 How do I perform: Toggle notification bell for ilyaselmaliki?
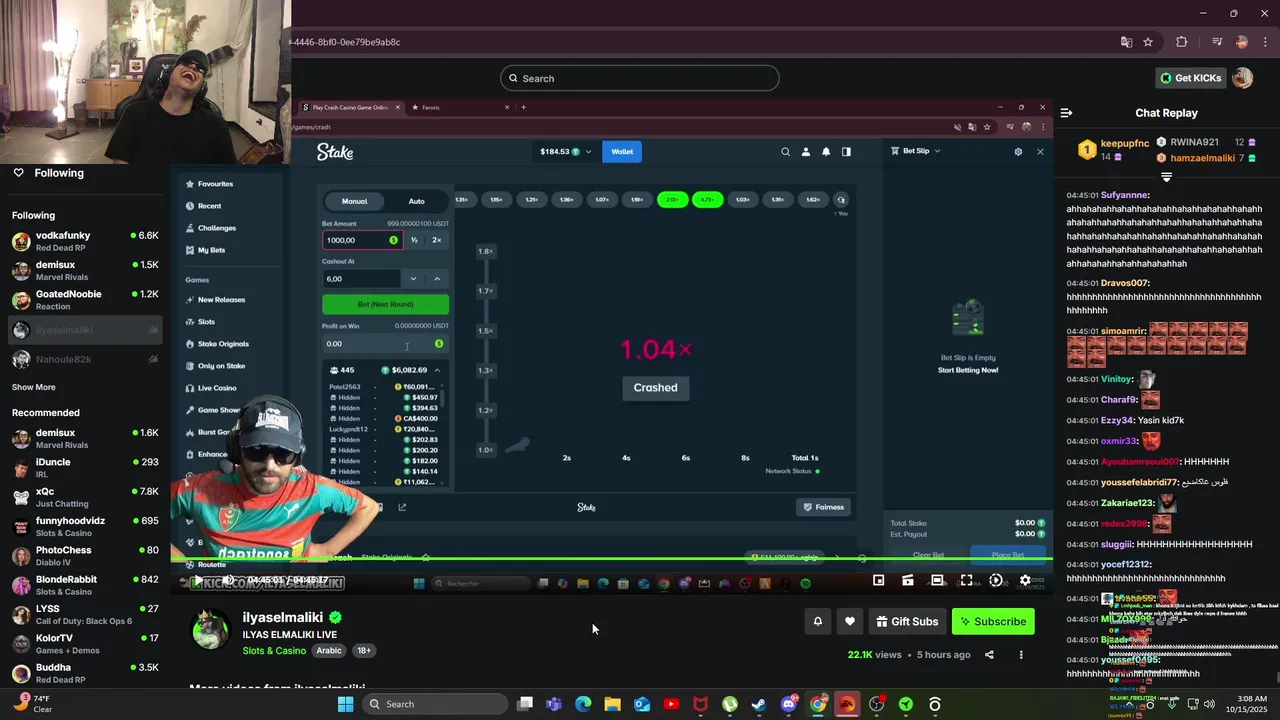817,622
